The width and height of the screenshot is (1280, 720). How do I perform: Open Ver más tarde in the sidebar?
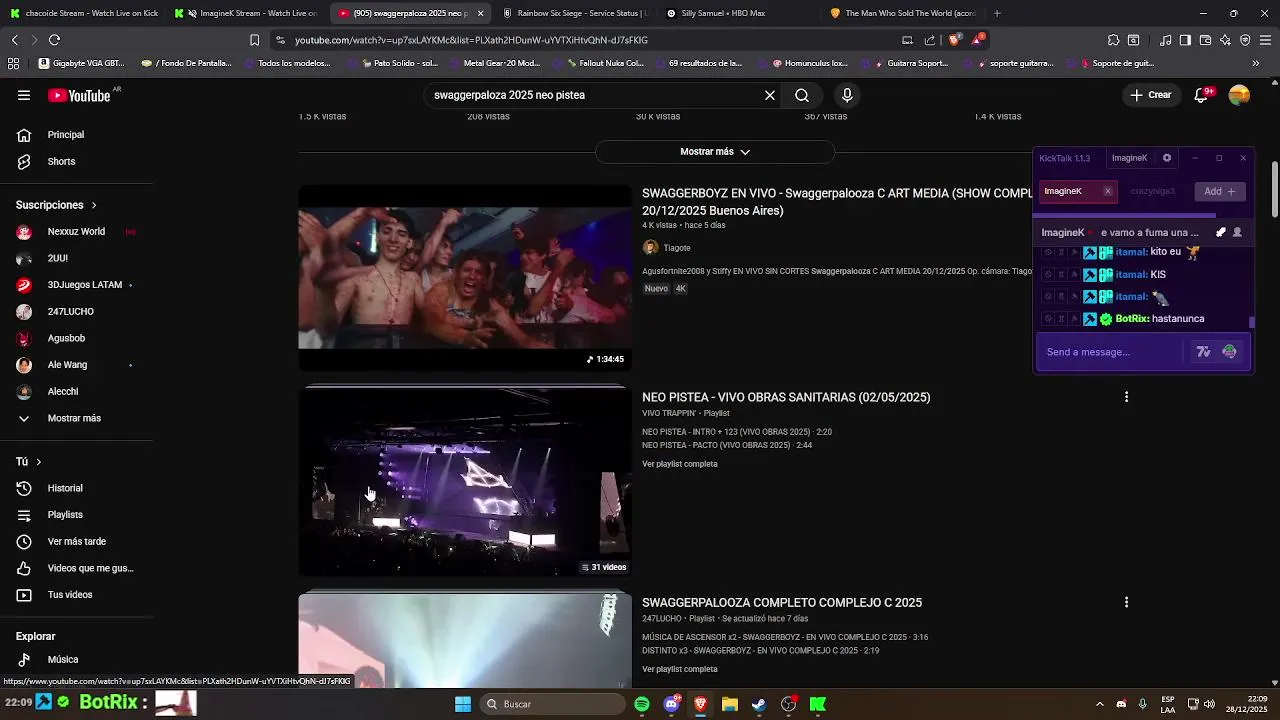76,541
